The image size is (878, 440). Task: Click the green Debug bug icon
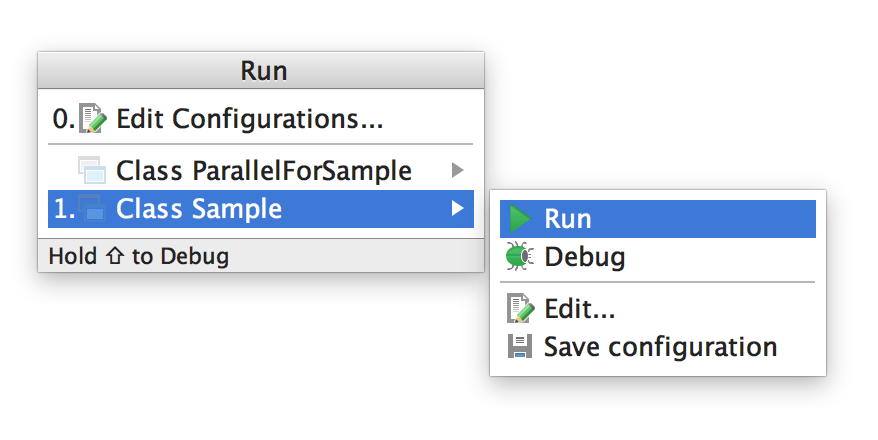click(x=519, y=257)
